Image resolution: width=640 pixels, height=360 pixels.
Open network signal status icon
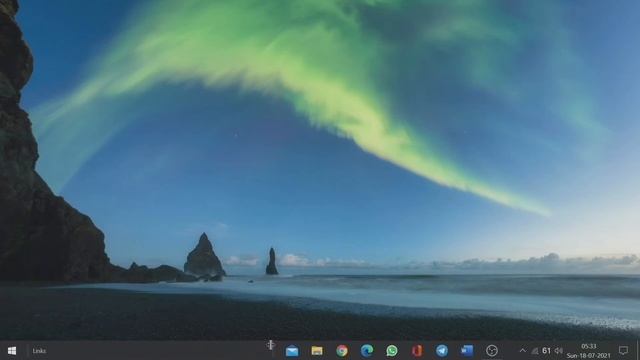pyautogui.click(x=535, y=351)
